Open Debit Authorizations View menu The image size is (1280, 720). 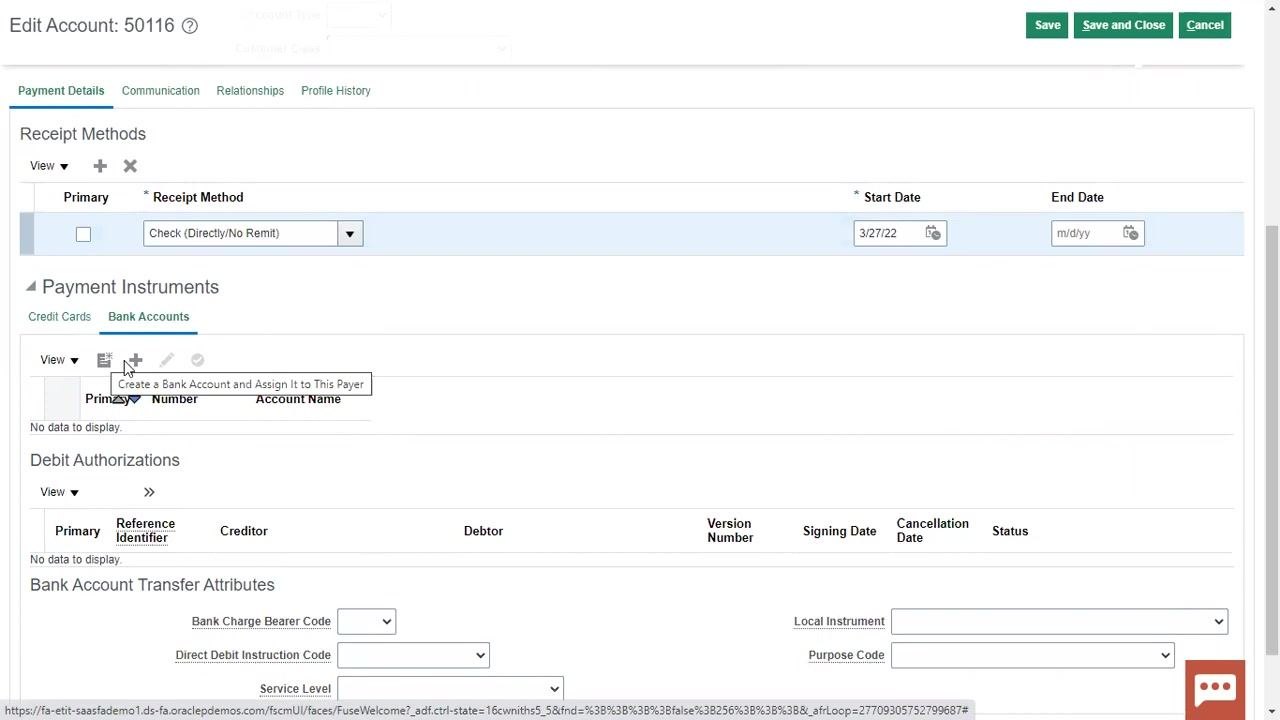pos(59,492)
